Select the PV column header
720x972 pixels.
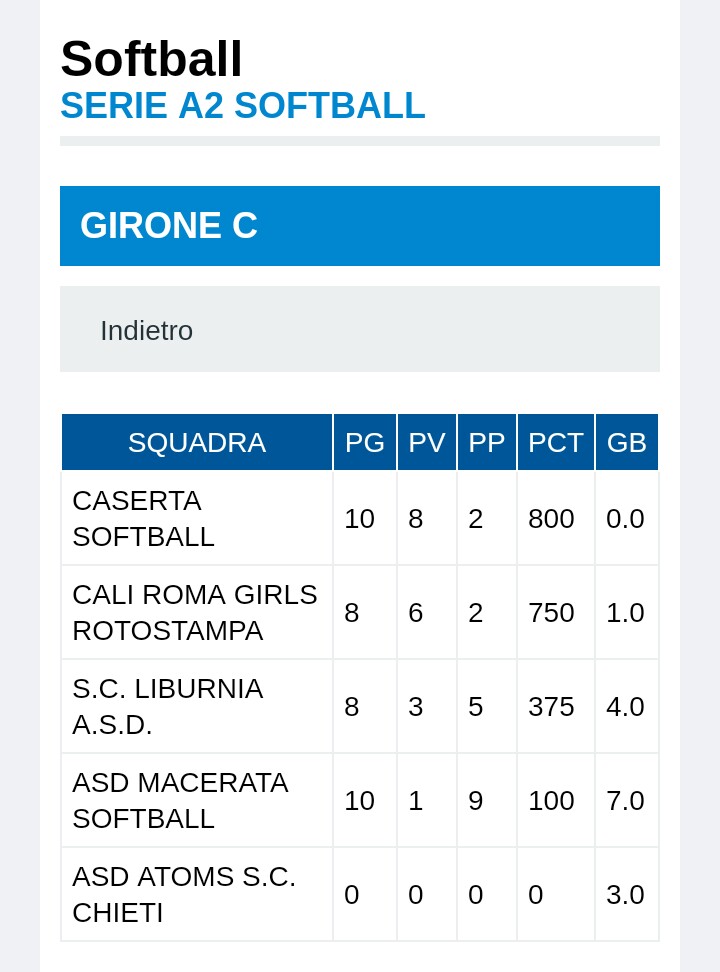[427, 443]
